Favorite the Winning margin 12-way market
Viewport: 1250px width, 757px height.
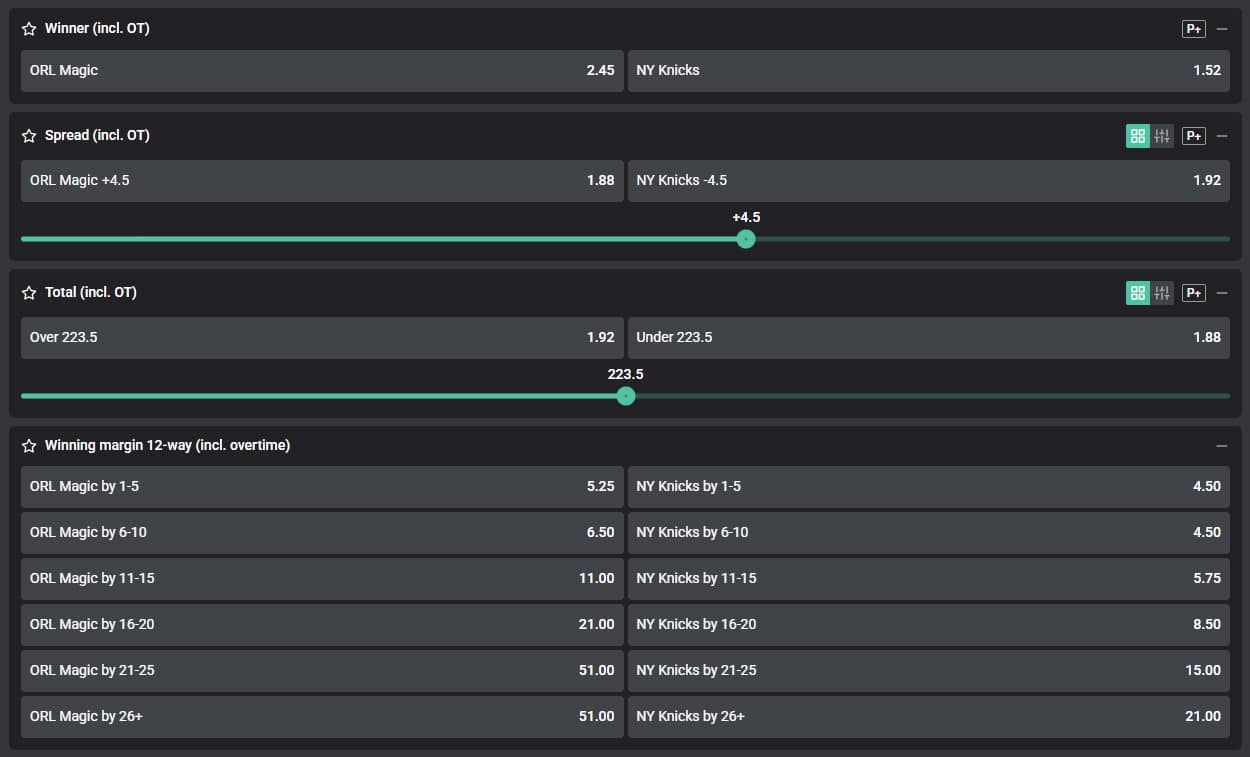click(29, 446)
